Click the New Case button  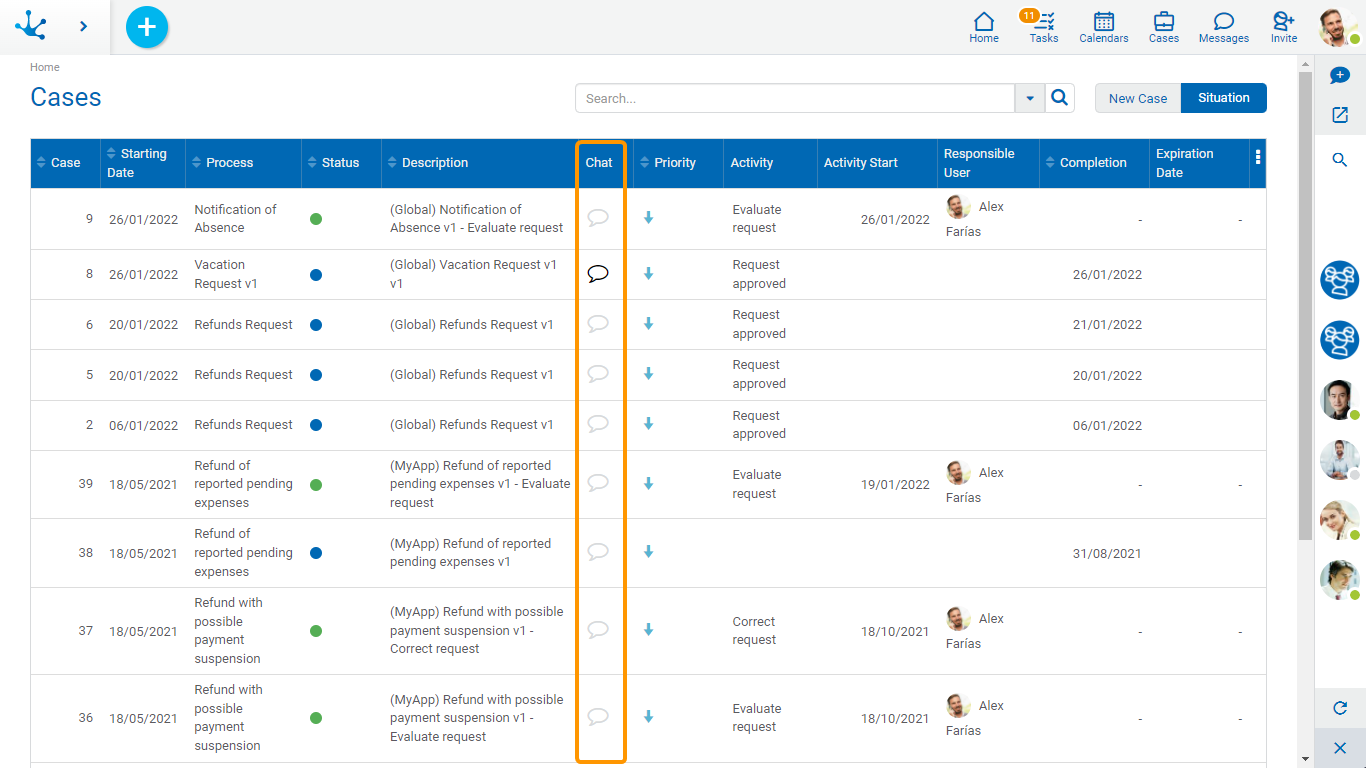click(x=1138, y=98)
